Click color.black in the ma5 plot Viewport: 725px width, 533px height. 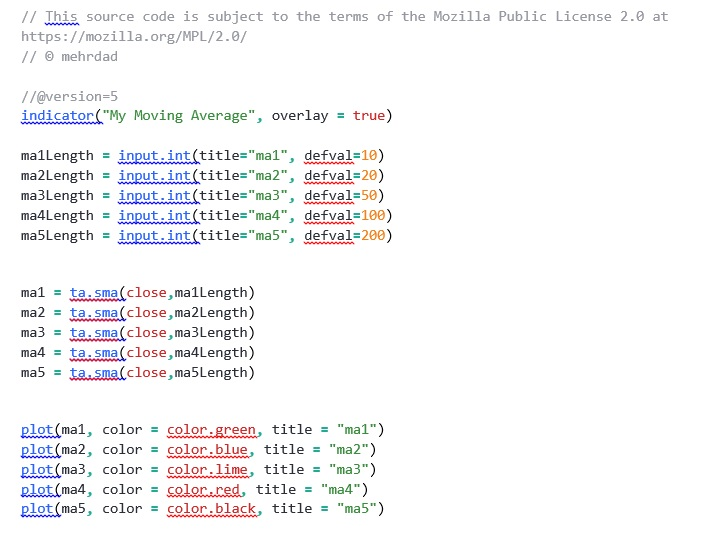tap(211, 509)
